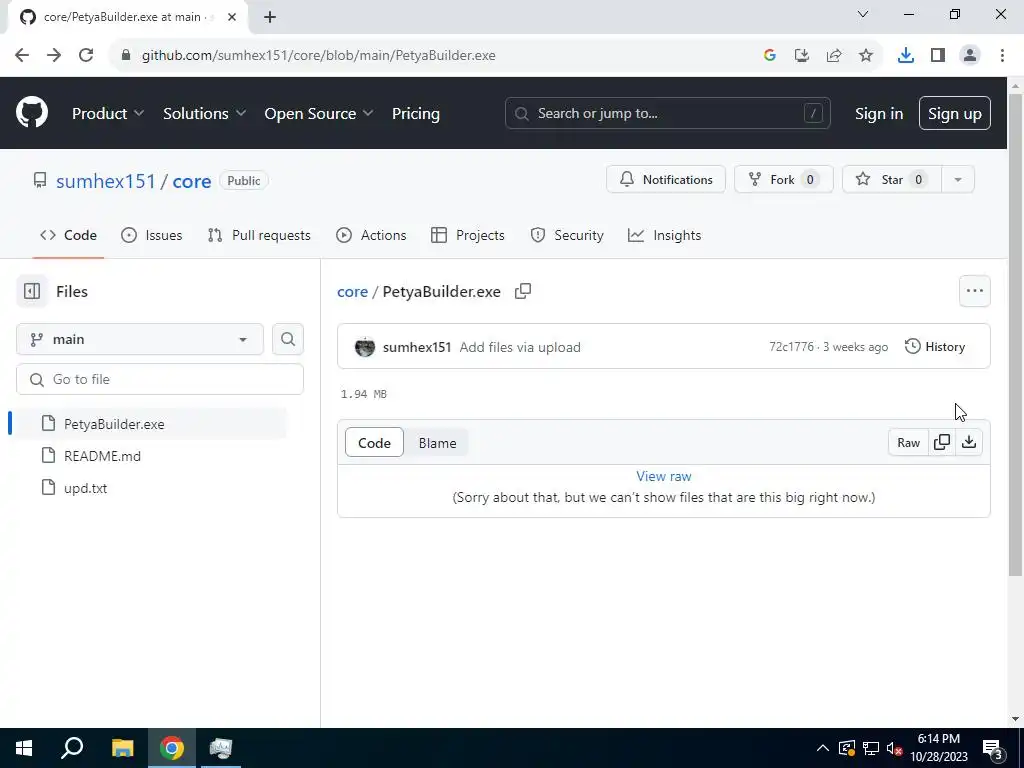Open File Explorer from the taskbar
The image size is (1024, 768).
(x=122, y=748)
